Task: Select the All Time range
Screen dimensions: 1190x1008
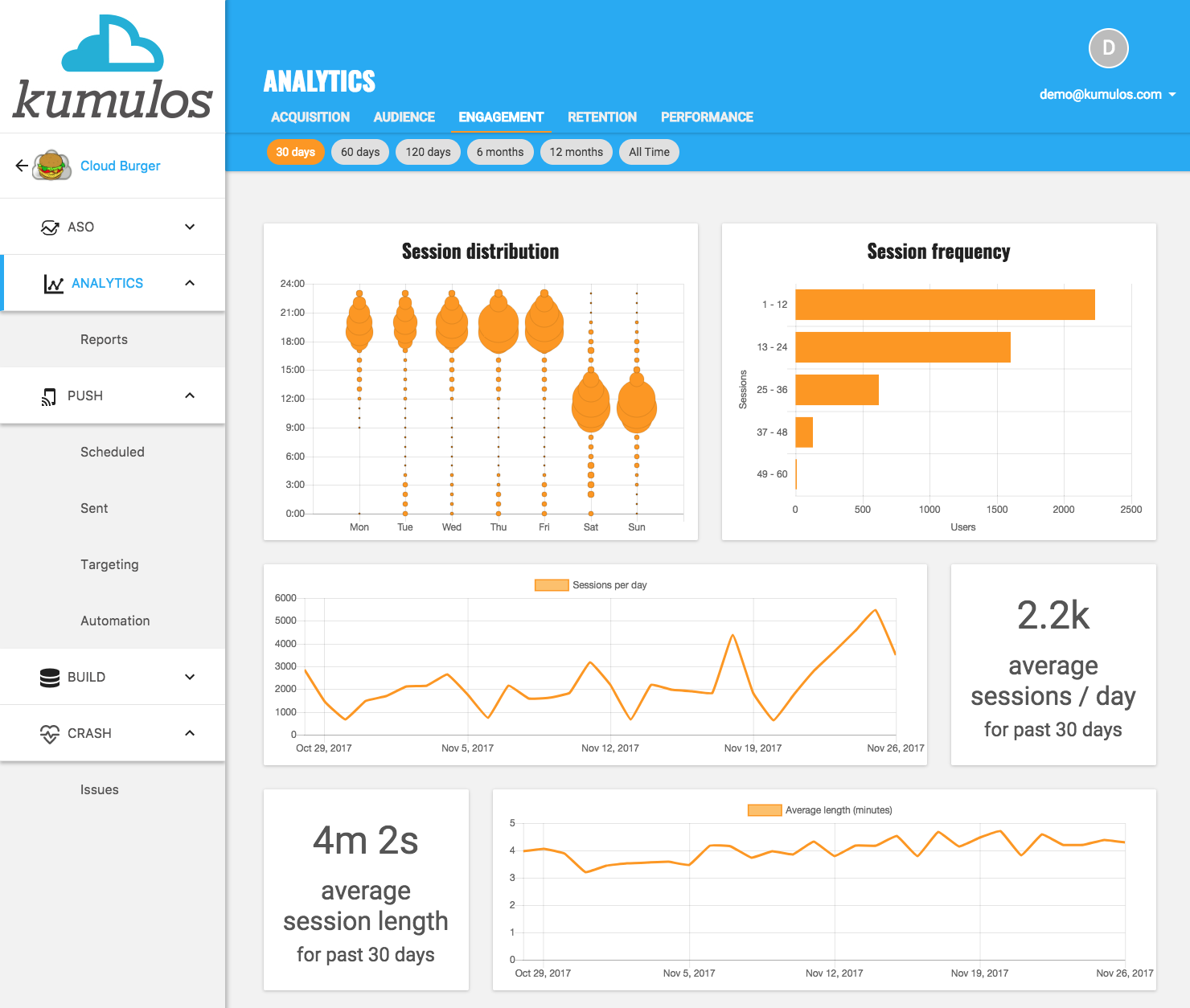Action: tap(649, 152)
